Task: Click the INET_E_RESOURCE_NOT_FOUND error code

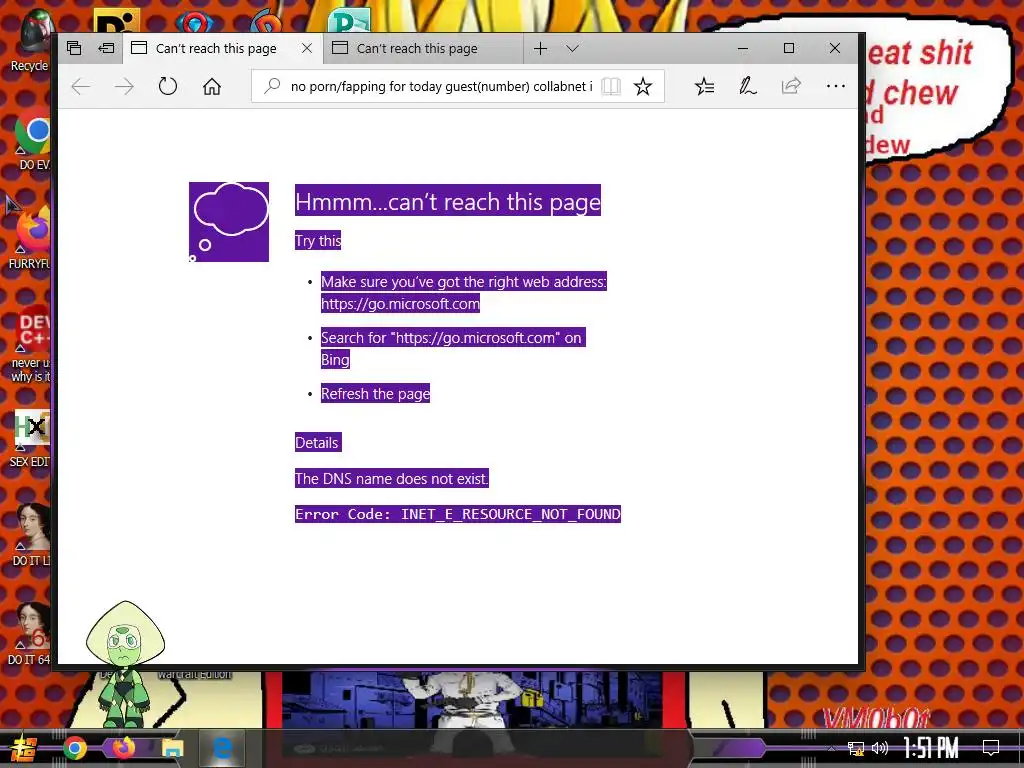Action: coord(510,514)
